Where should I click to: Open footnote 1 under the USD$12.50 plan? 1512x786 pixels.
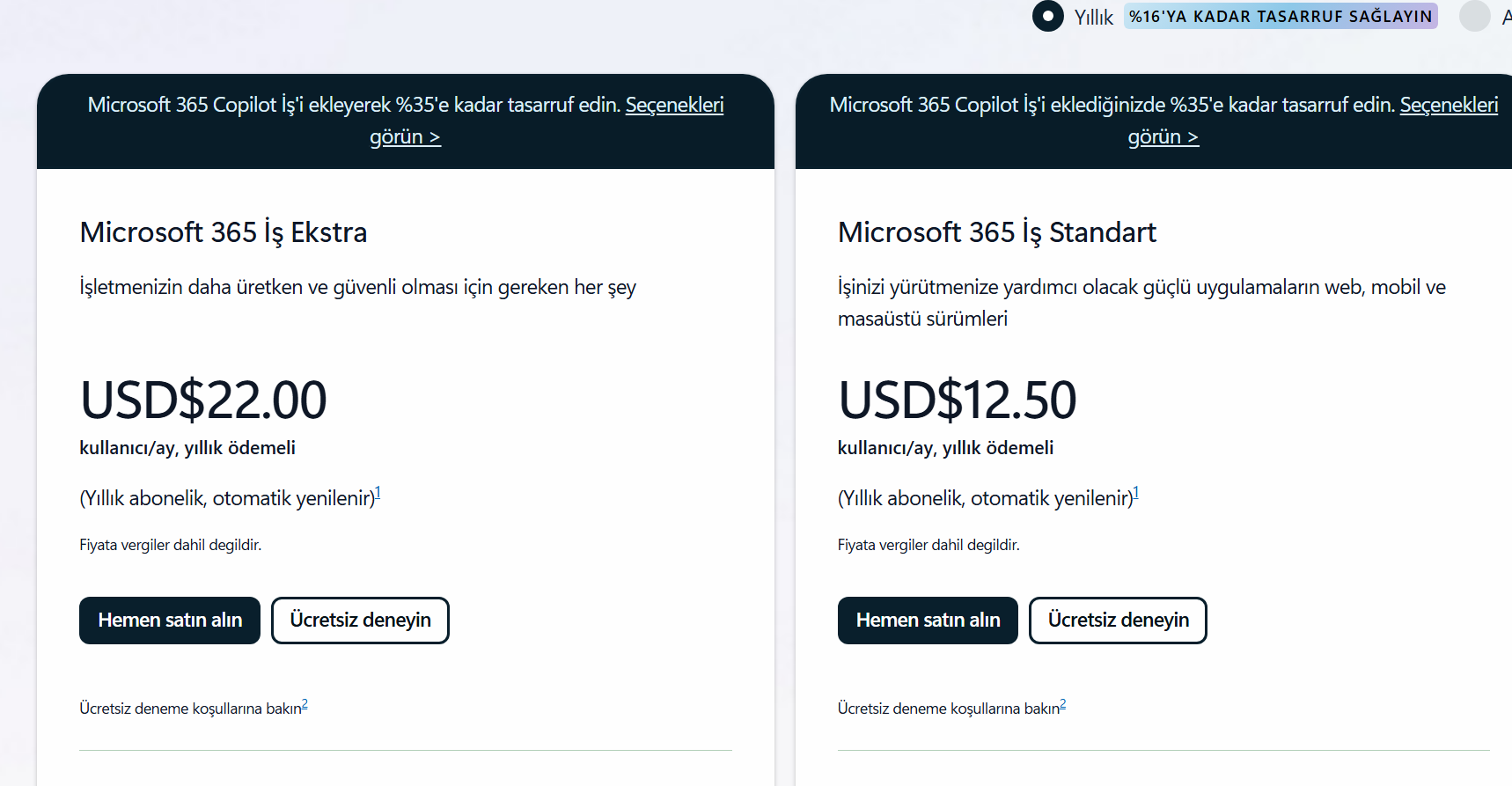tap(1135, 493)
